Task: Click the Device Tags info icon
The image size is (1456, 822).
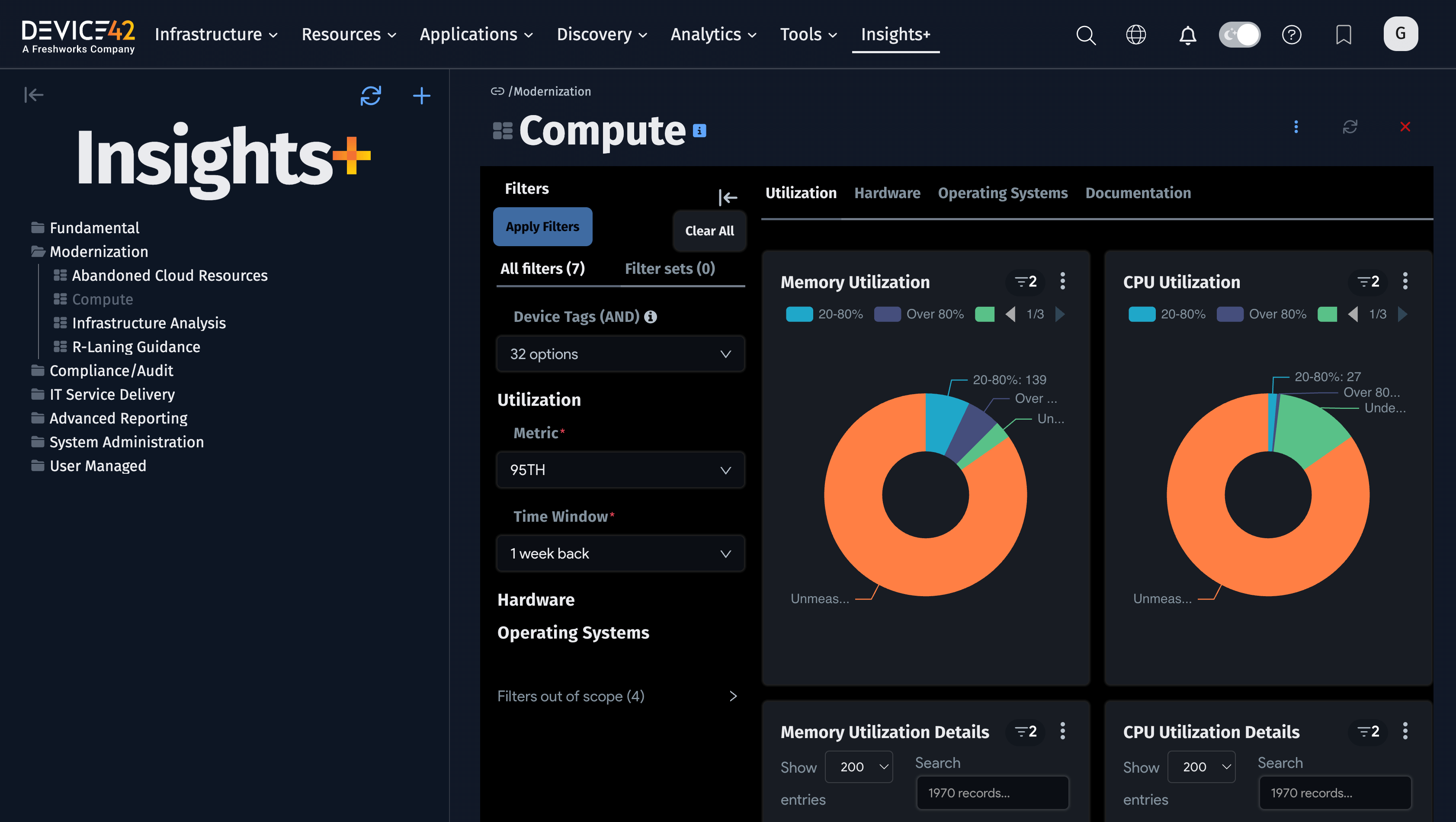Action: 651,317
